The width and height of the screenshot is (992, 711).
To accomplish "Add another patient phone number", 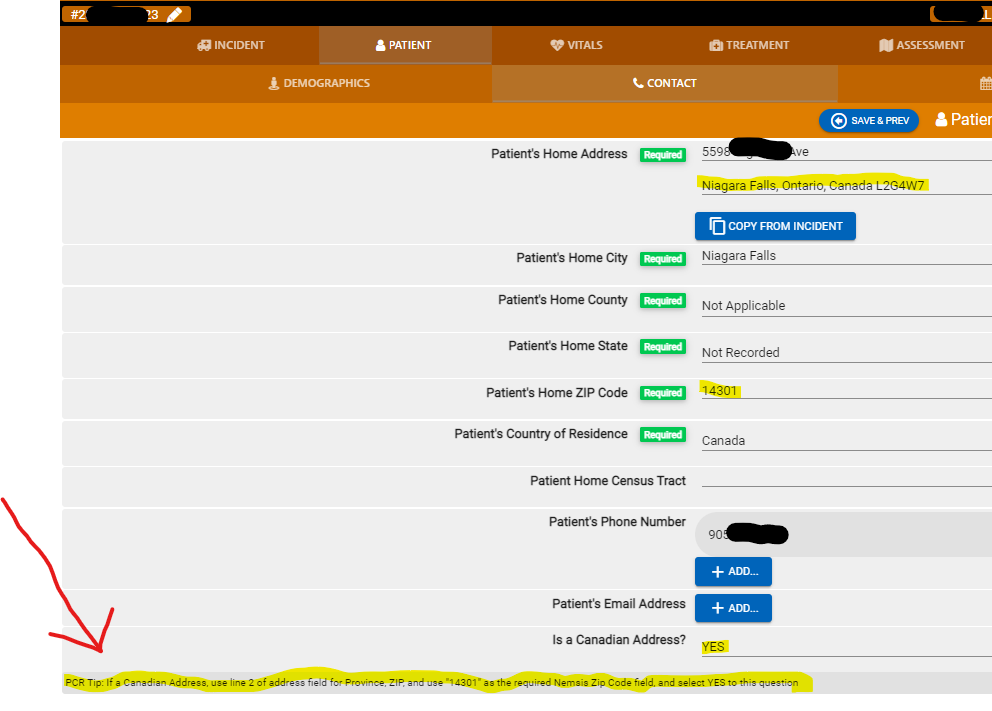I will pyautogui.click(x=733, y=571).
